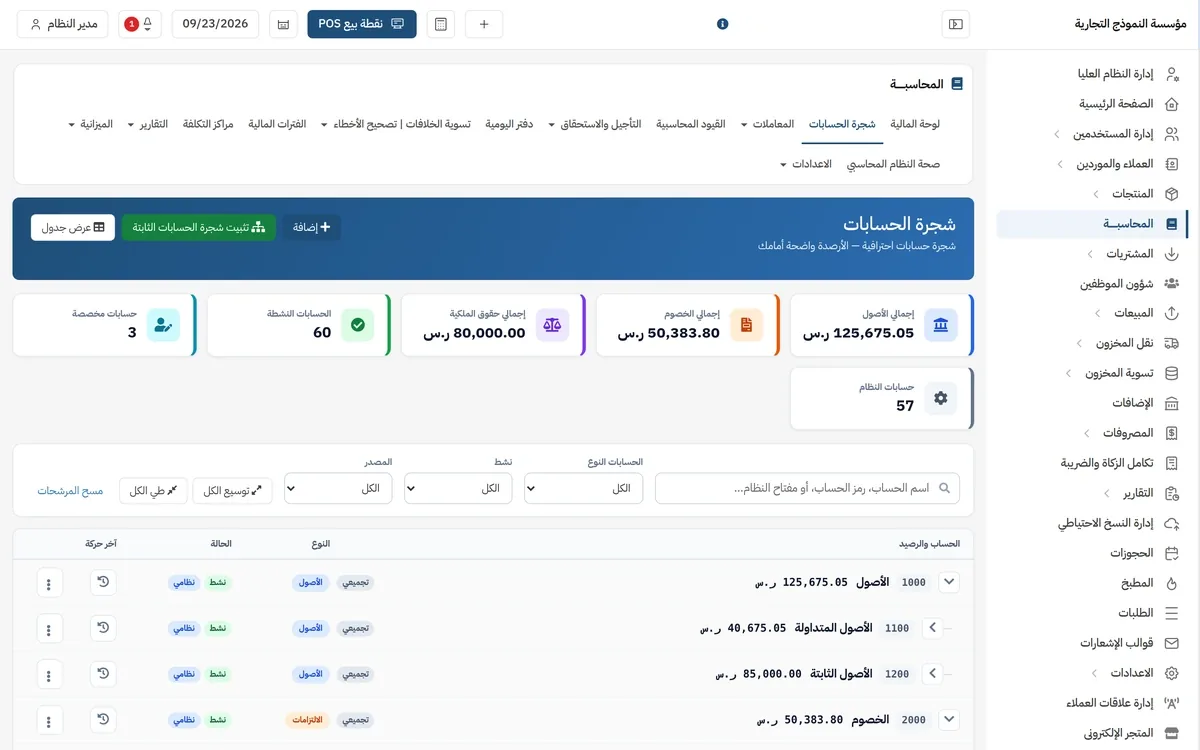Image resolution: width=1200 pixels, height=750 pixels.
Task: Open the نشط active filter dropdown
Action: [x=458, y=488]
